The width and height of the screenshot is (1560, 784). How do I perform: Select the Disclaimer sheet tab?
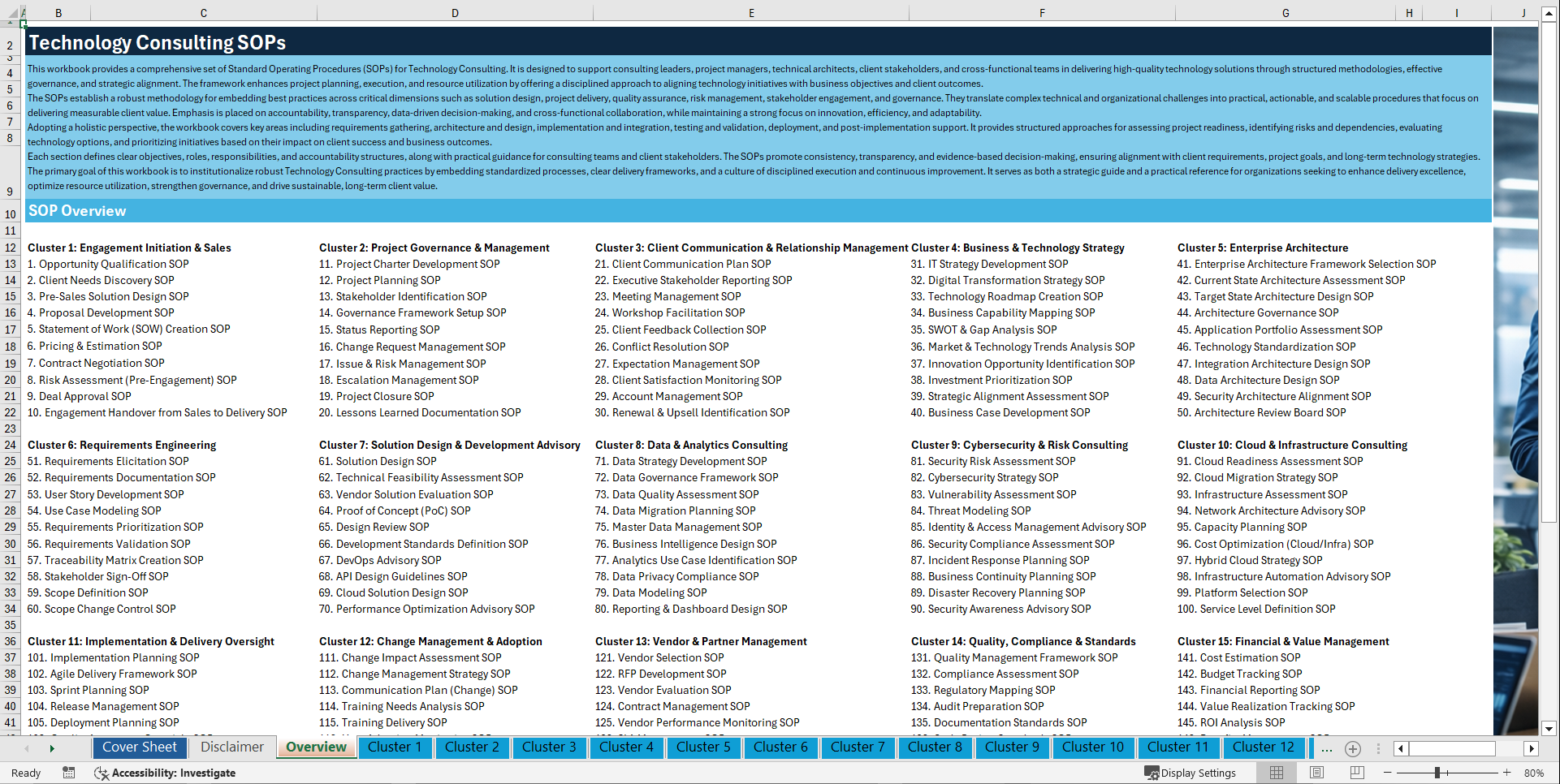(231, 747)
